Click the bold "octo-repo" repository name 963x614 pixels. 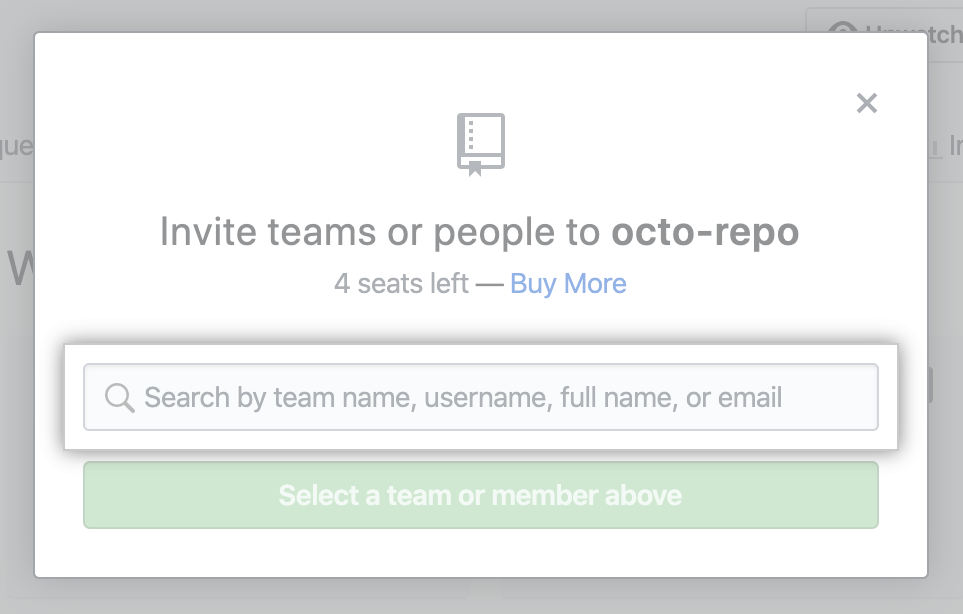(705, 233)
